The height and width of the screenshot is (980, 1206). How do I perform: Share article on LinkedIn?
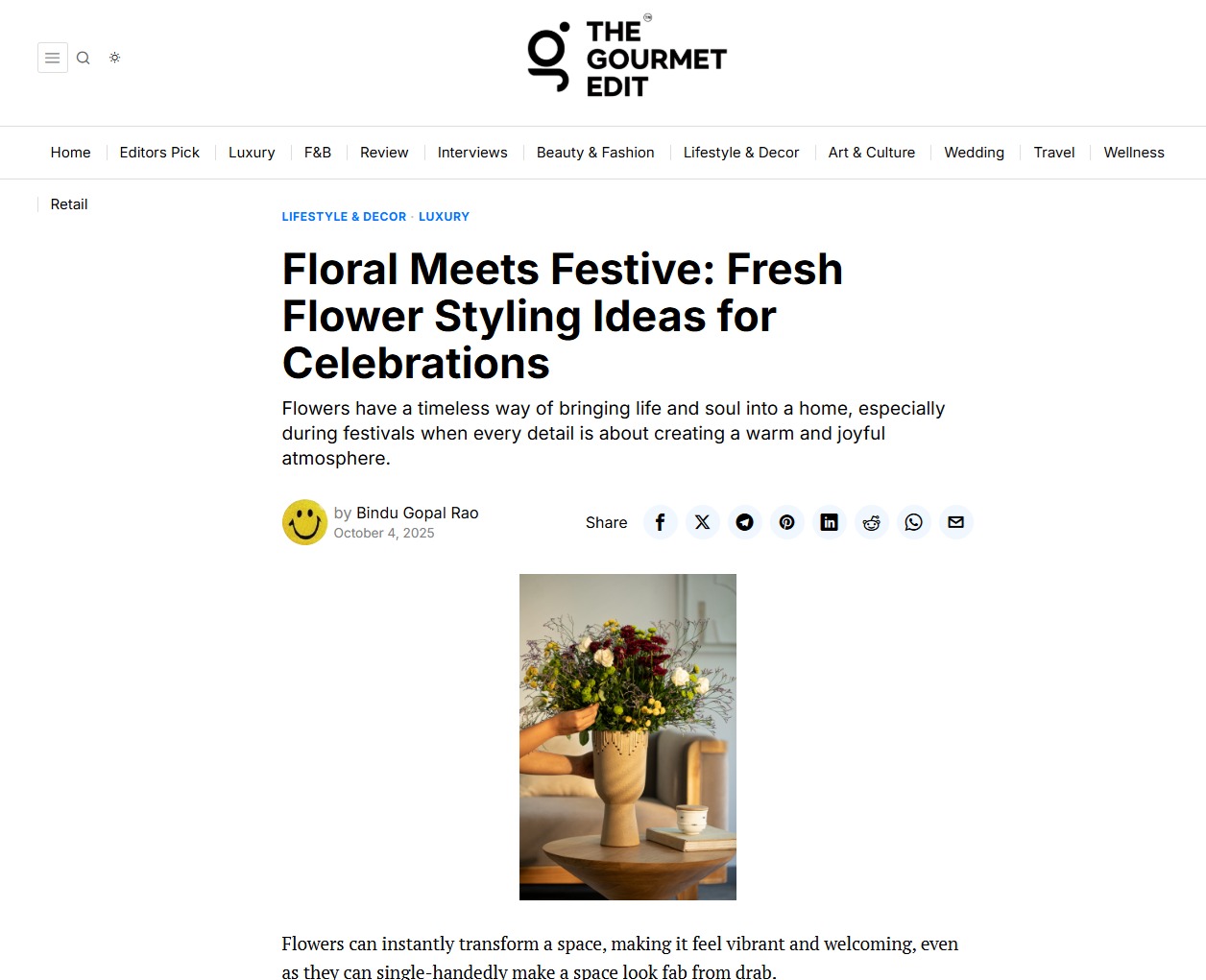pos(830,522)
